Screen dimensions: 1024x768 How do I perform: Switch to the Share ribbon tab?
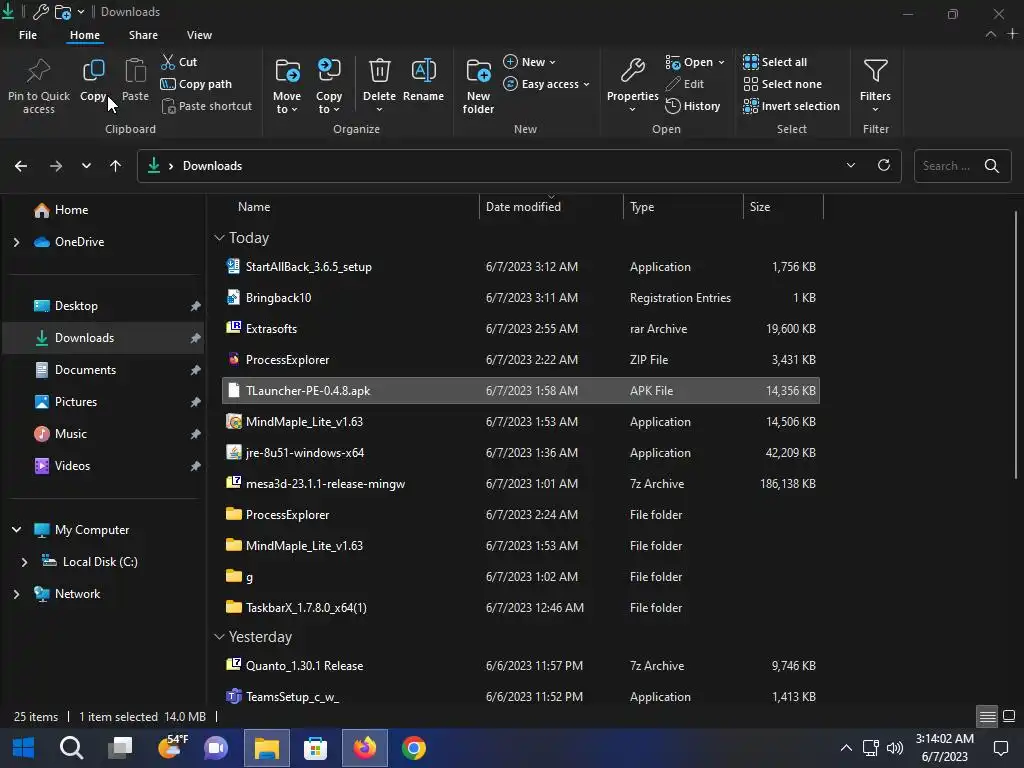[143, 35]
